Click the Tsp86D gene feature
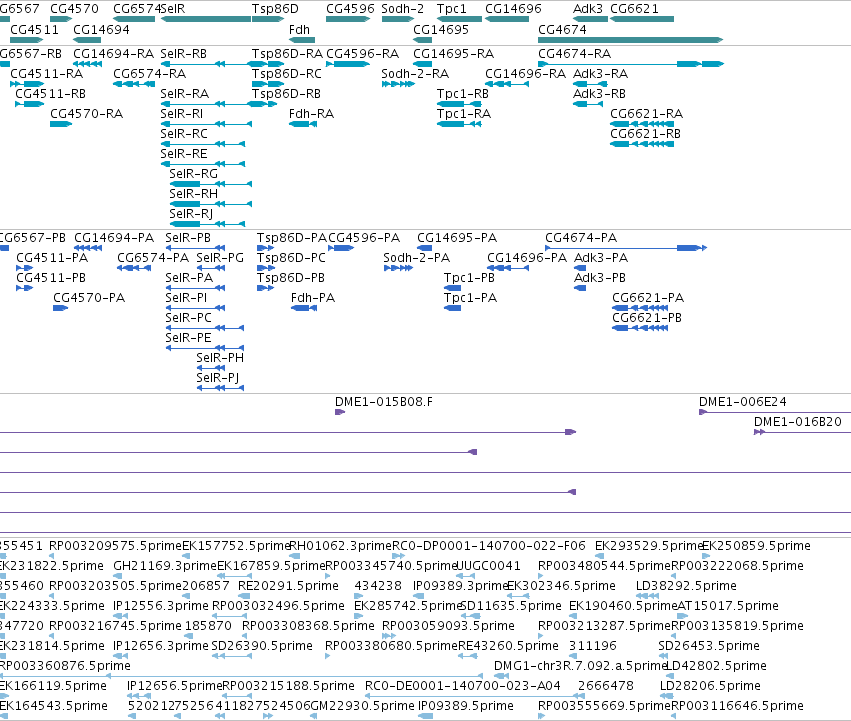 [268, 19]
